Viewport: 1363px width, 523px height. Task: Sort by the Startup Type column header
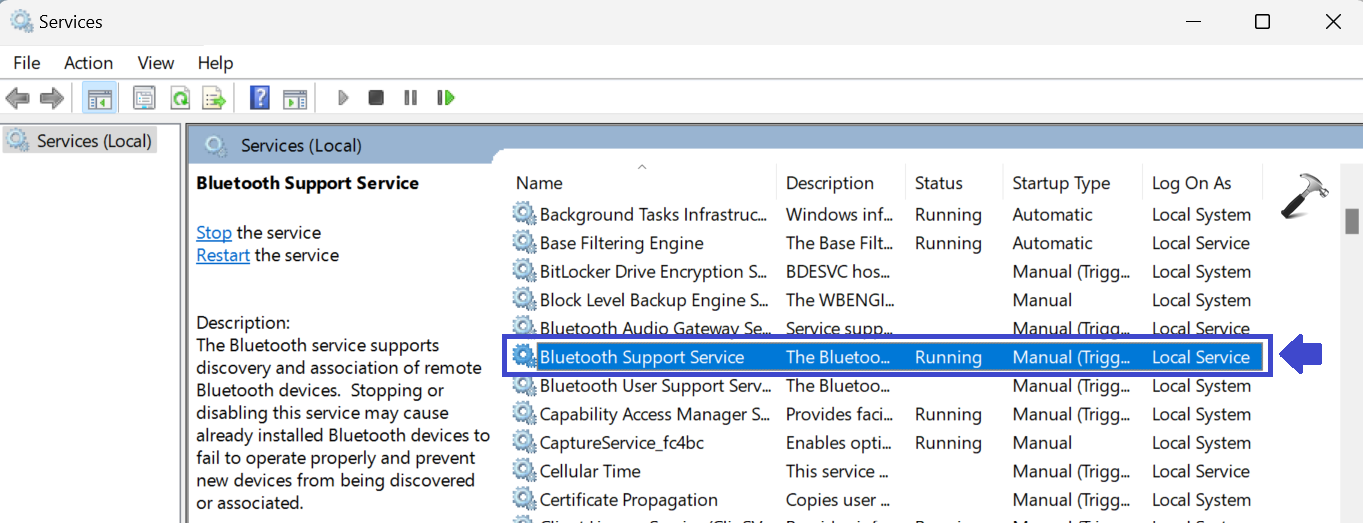coord(1061,184)
